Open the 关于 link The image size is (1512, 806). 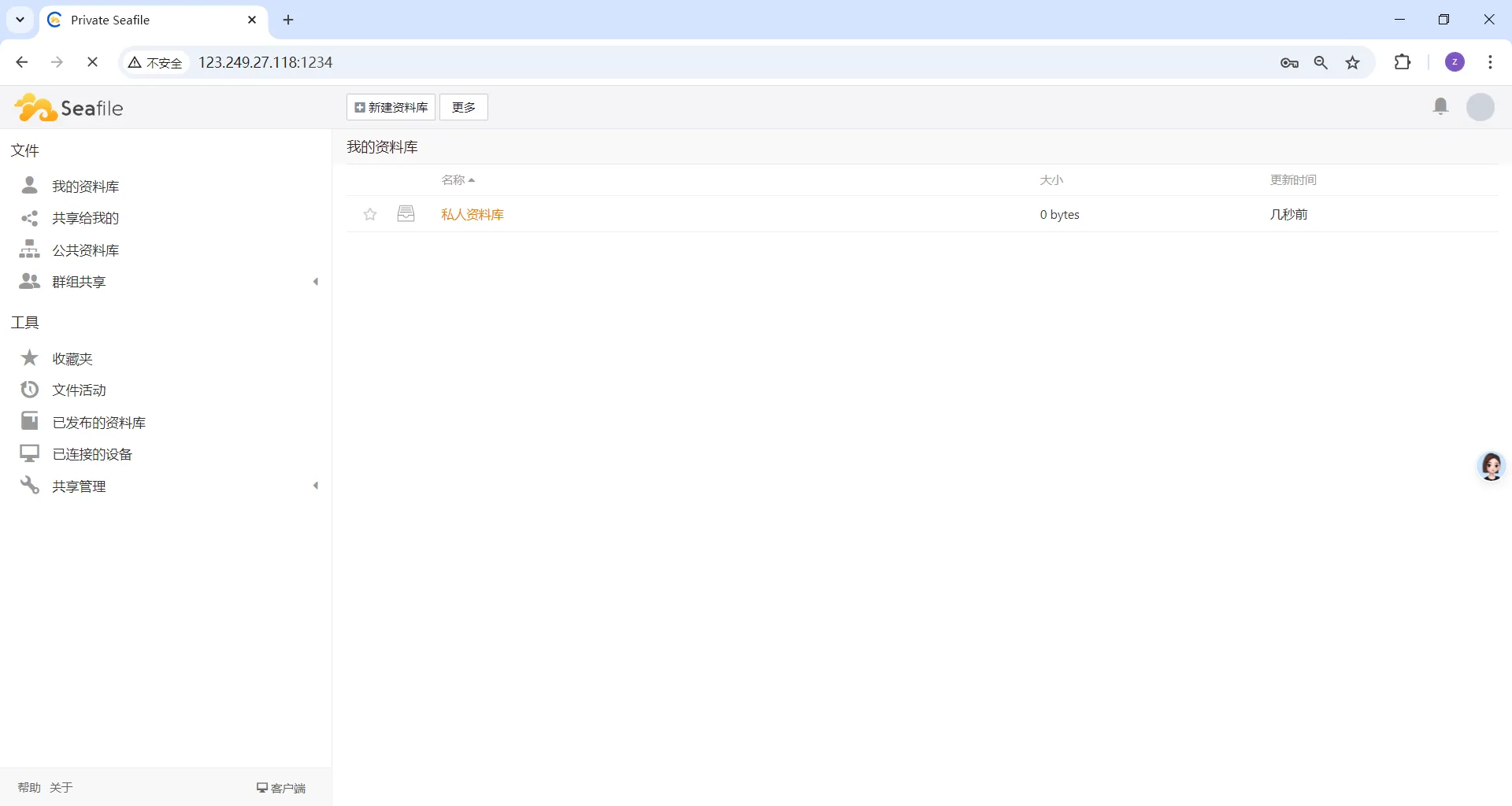[x=61, y=788]
